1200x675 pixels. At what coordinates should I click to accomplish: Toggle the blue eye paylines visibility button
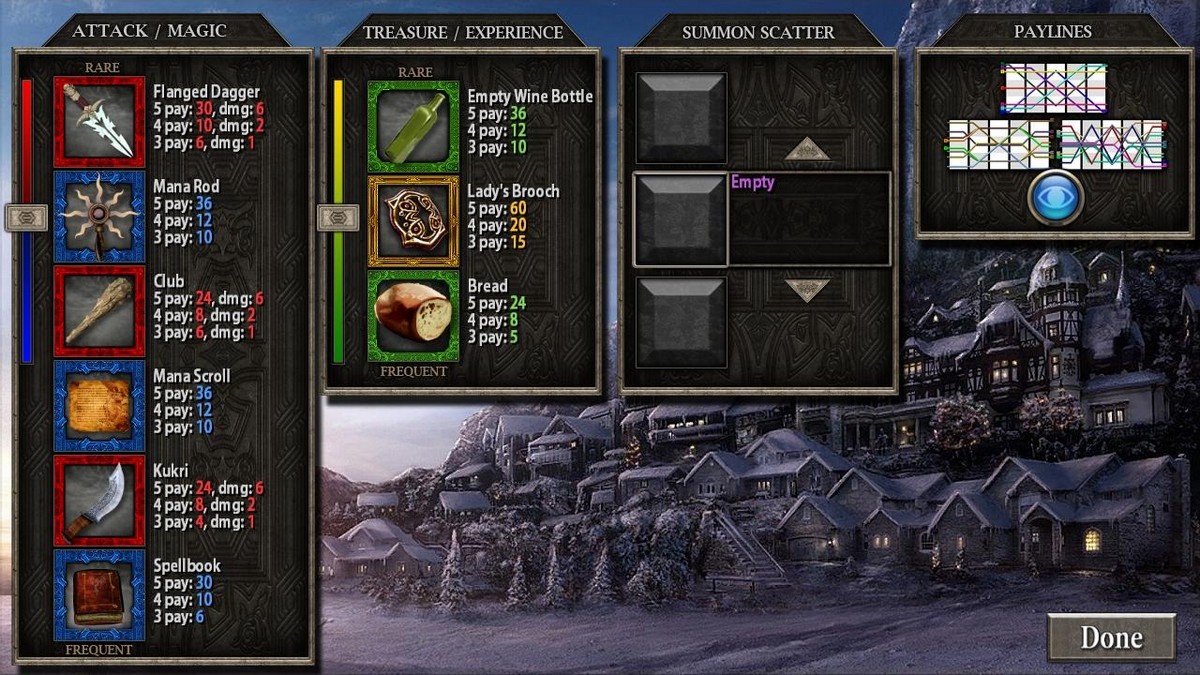coord(1054,197)
